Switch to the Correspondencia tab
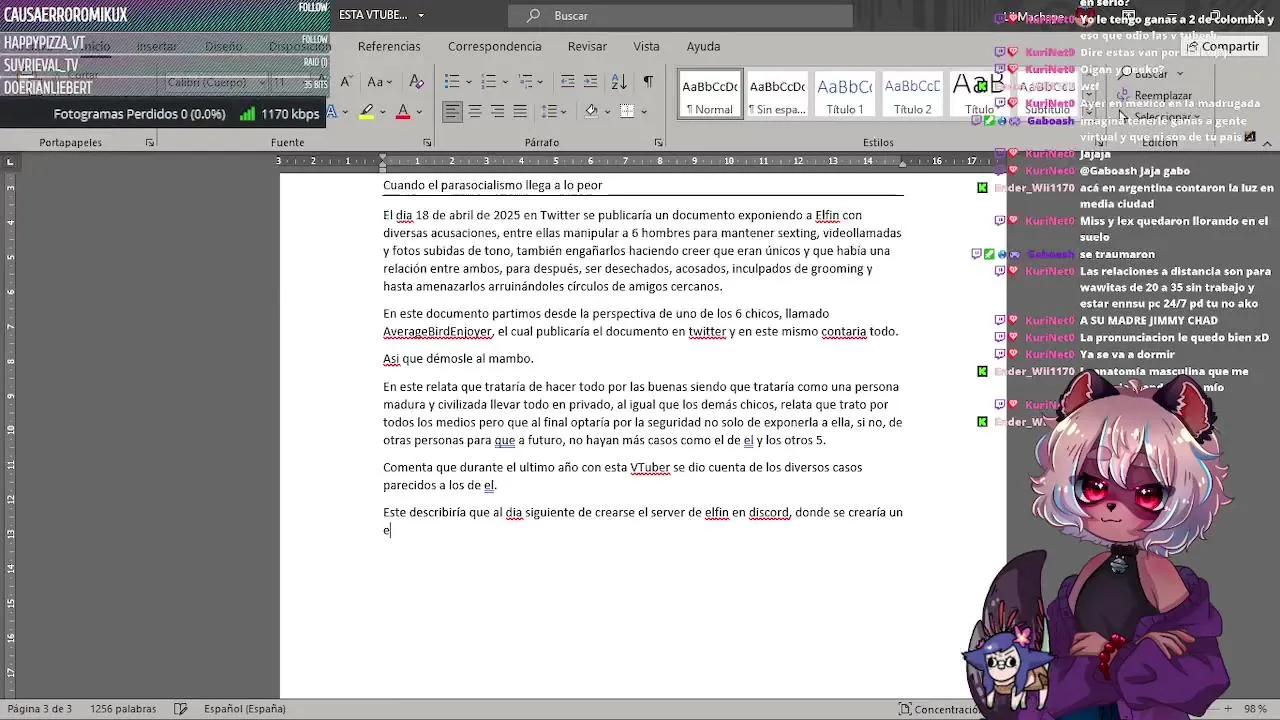The image size is (1280, 720). [x=495, y=46]
